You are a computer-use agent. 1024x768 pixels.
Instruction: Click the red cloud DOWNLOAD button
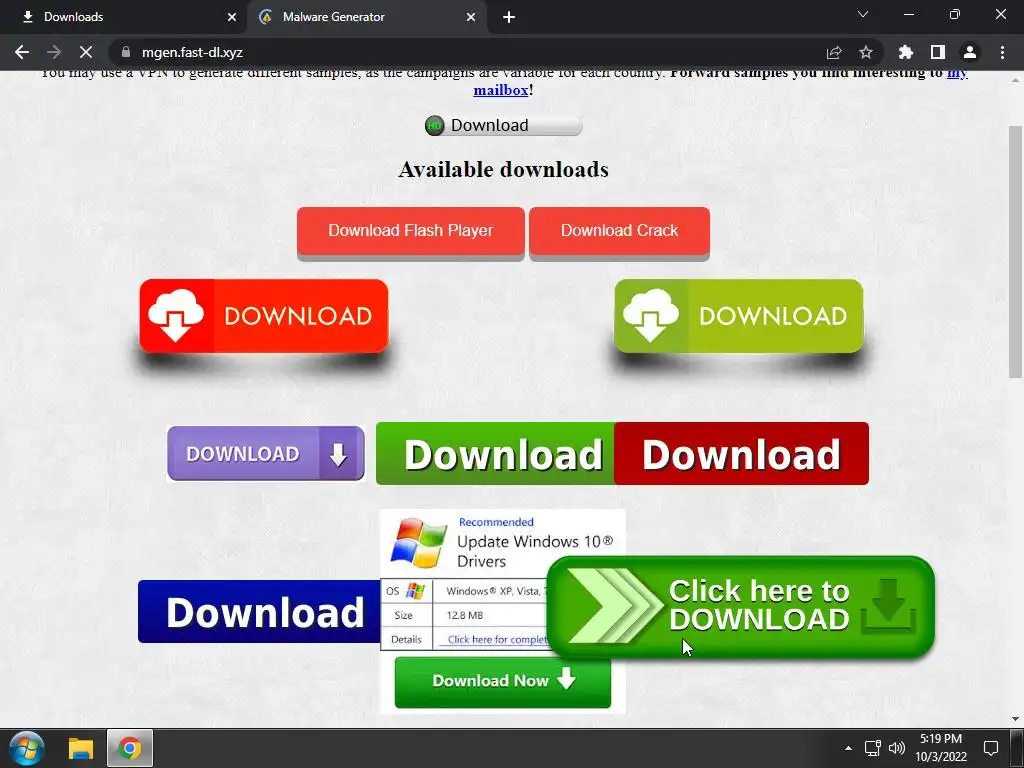point(264,316)
